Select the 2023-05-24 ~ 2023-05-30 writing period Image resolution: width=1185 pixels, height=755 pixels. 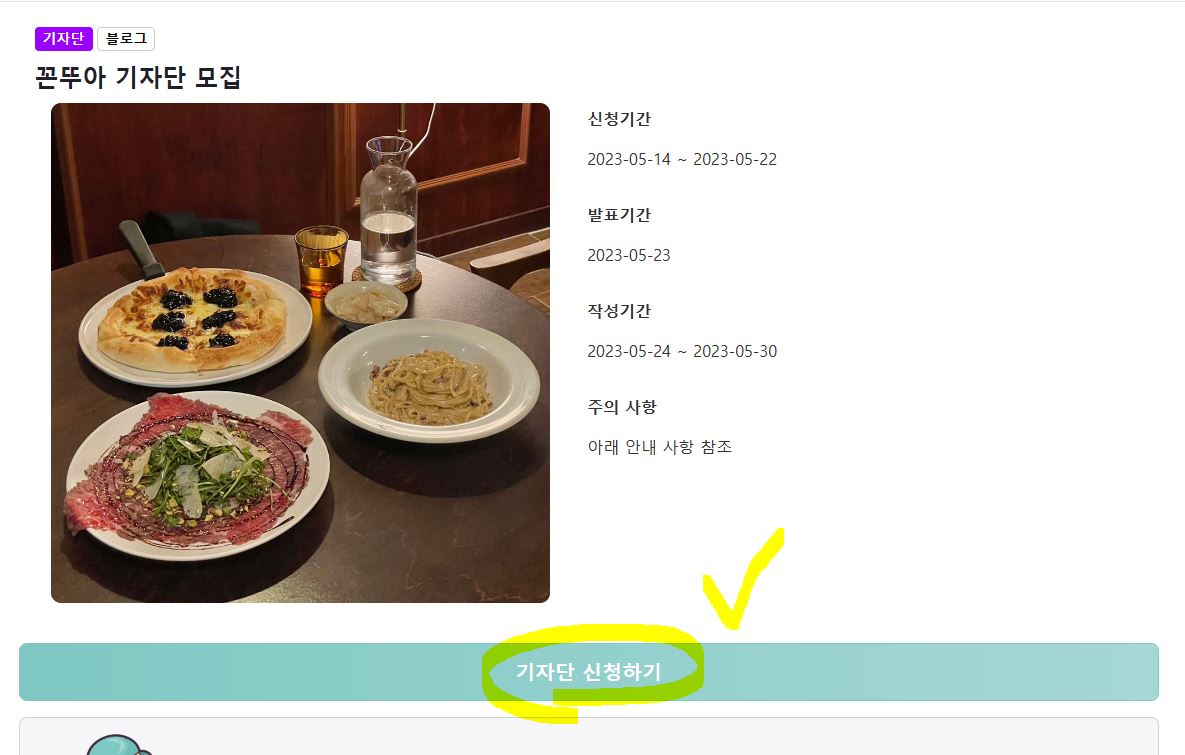click(682, 351)
